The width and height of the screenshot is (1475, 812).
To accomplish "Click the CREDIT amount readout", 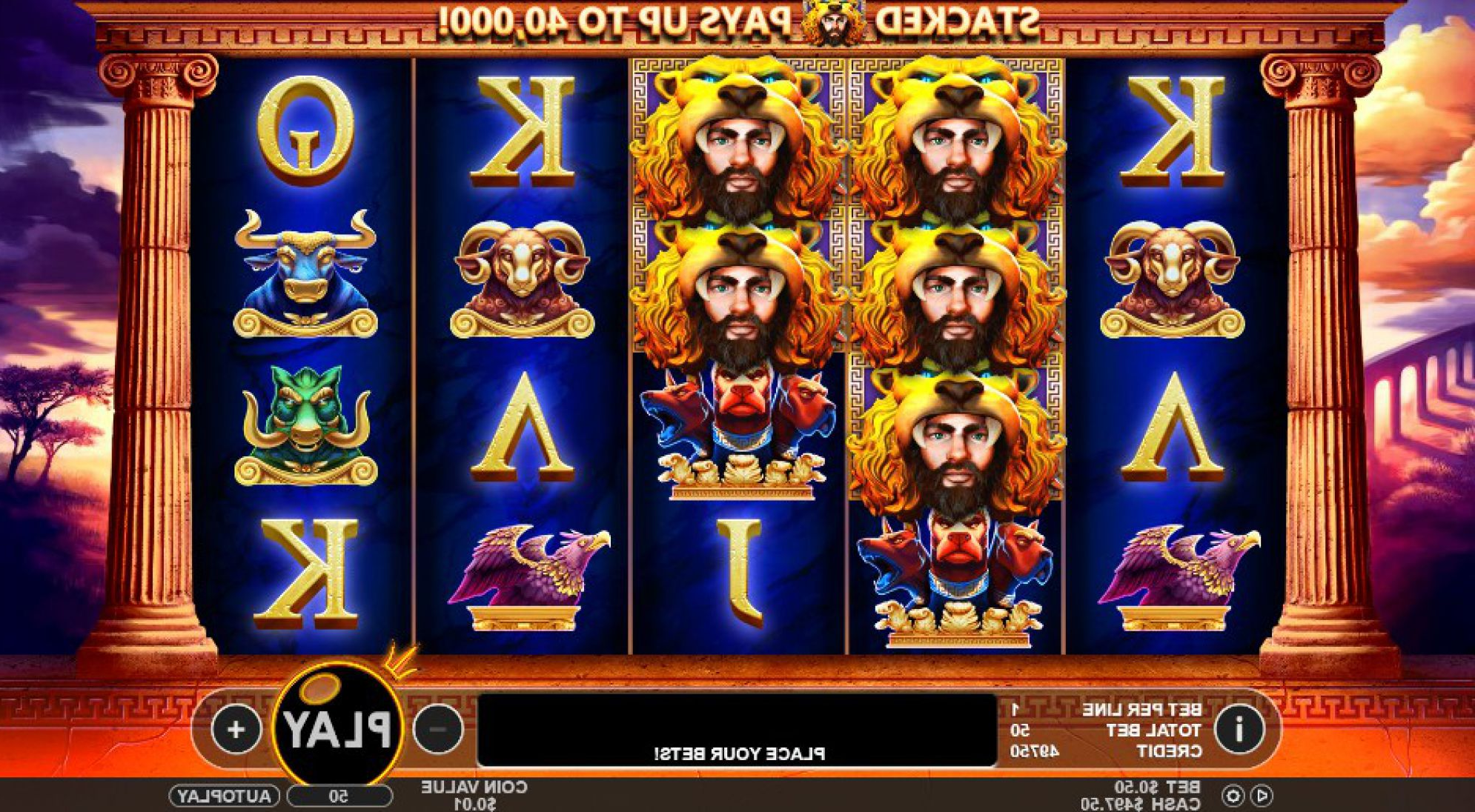I will coord(1034,751).
